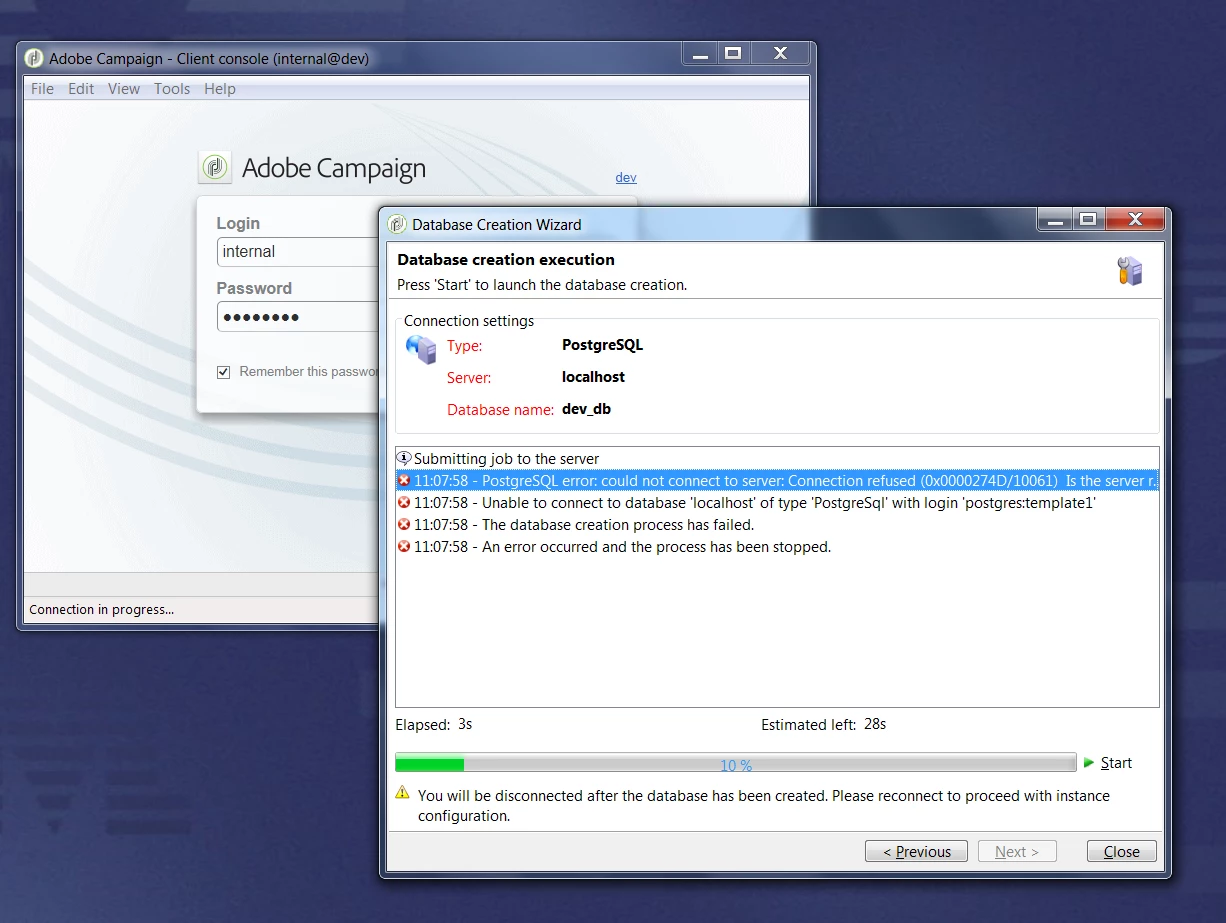This screenshot has height=923, width=1226.
Task: Click the Close button in wizard
Action: click(x=1122, y=852)
